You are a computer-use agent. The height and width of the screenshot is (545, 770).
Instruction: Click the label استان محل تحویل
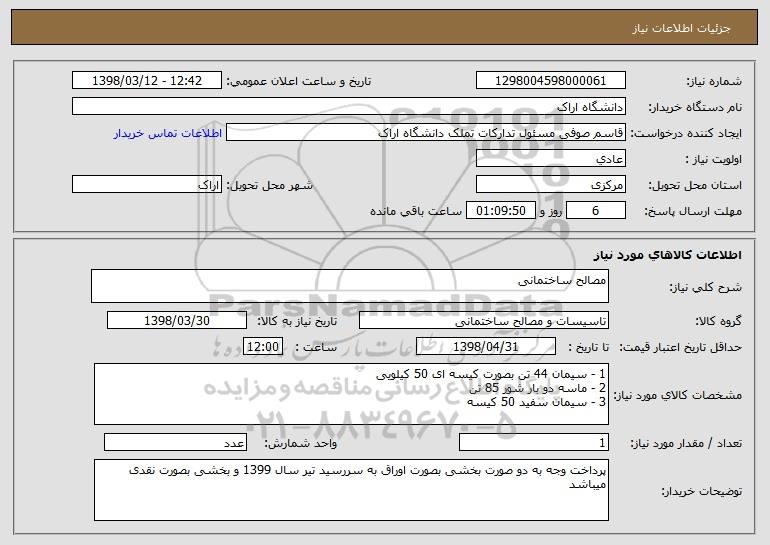(x=695, y=186)
